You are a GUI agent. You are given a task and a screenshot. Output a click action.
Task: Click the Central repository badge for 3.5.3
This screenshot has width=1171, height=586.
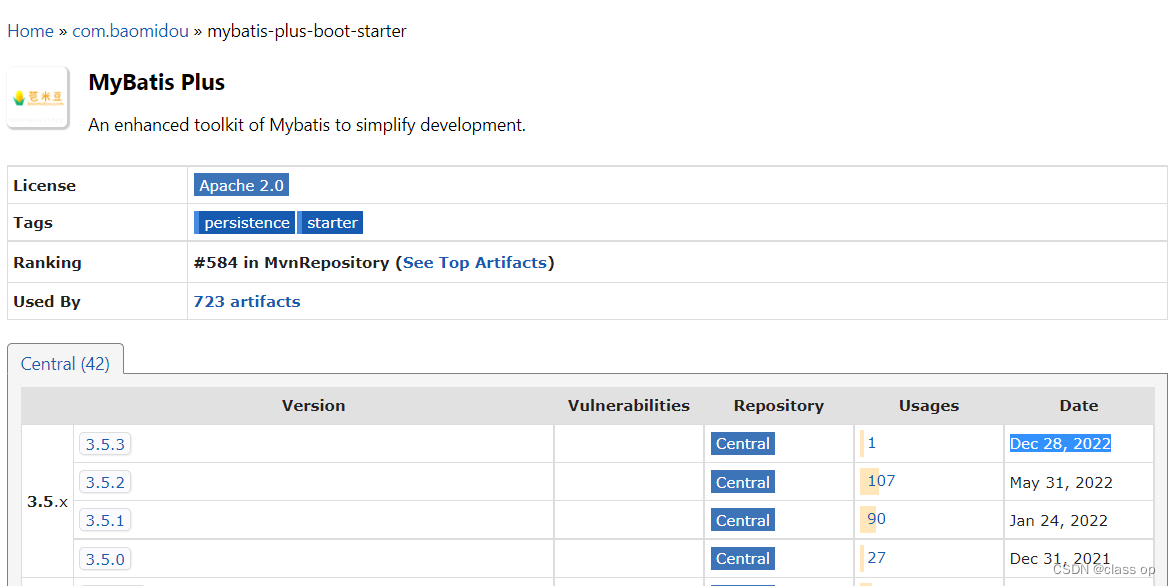click(742, 443)
